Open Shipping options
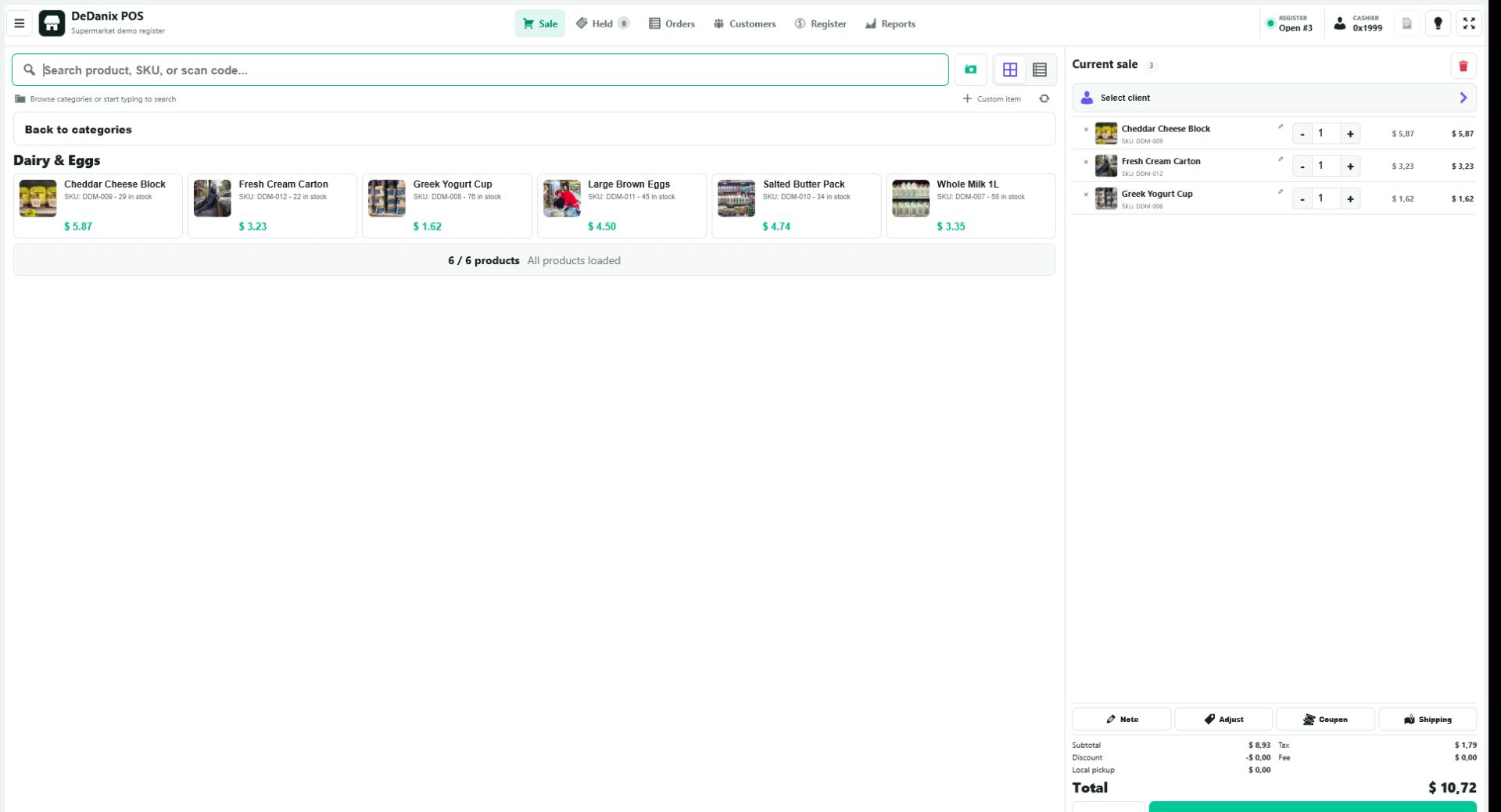This screenshot has width=1501, height=812. [x=1428, y=719]
